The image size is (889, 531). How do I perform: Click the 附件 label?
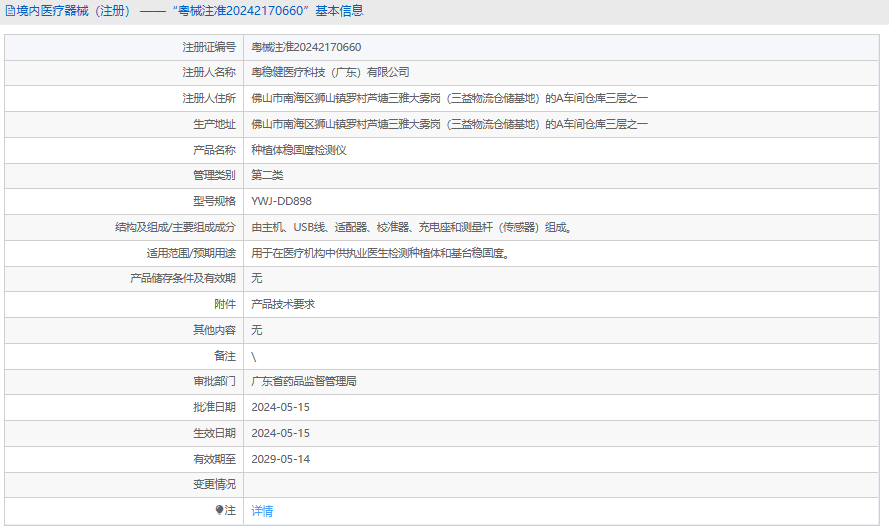coord(225,304)
